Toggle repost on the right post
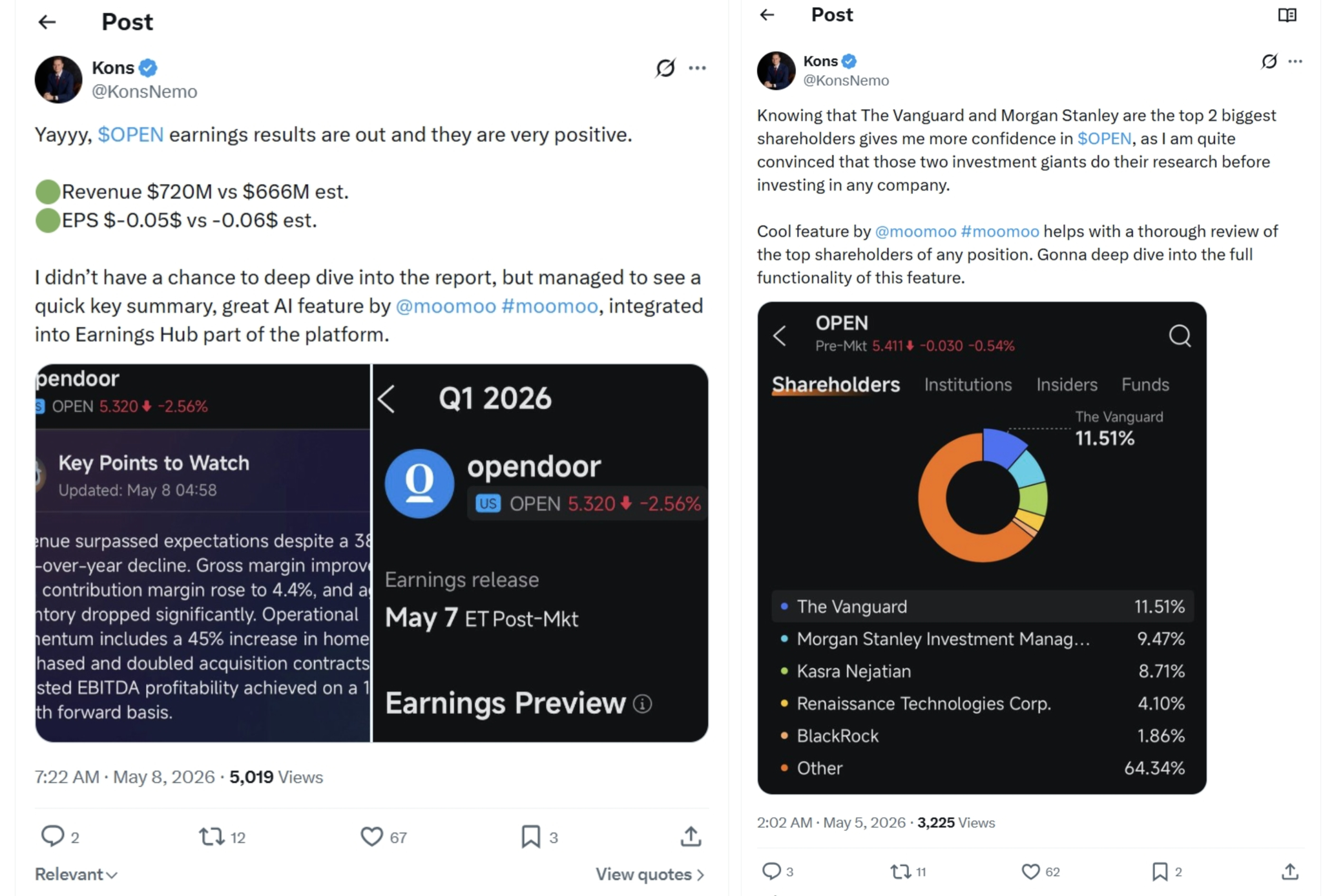1323x896 pixels. [901, 871]
